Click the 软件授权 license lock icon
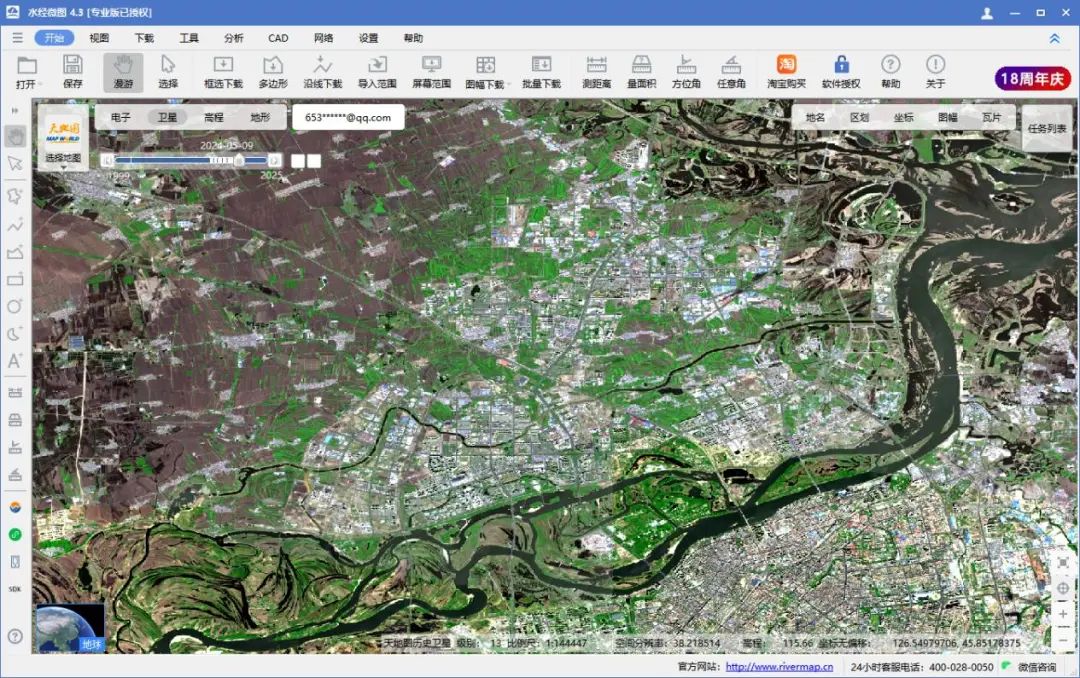This screenshot has width=1080, height=678. click(841, 72)
